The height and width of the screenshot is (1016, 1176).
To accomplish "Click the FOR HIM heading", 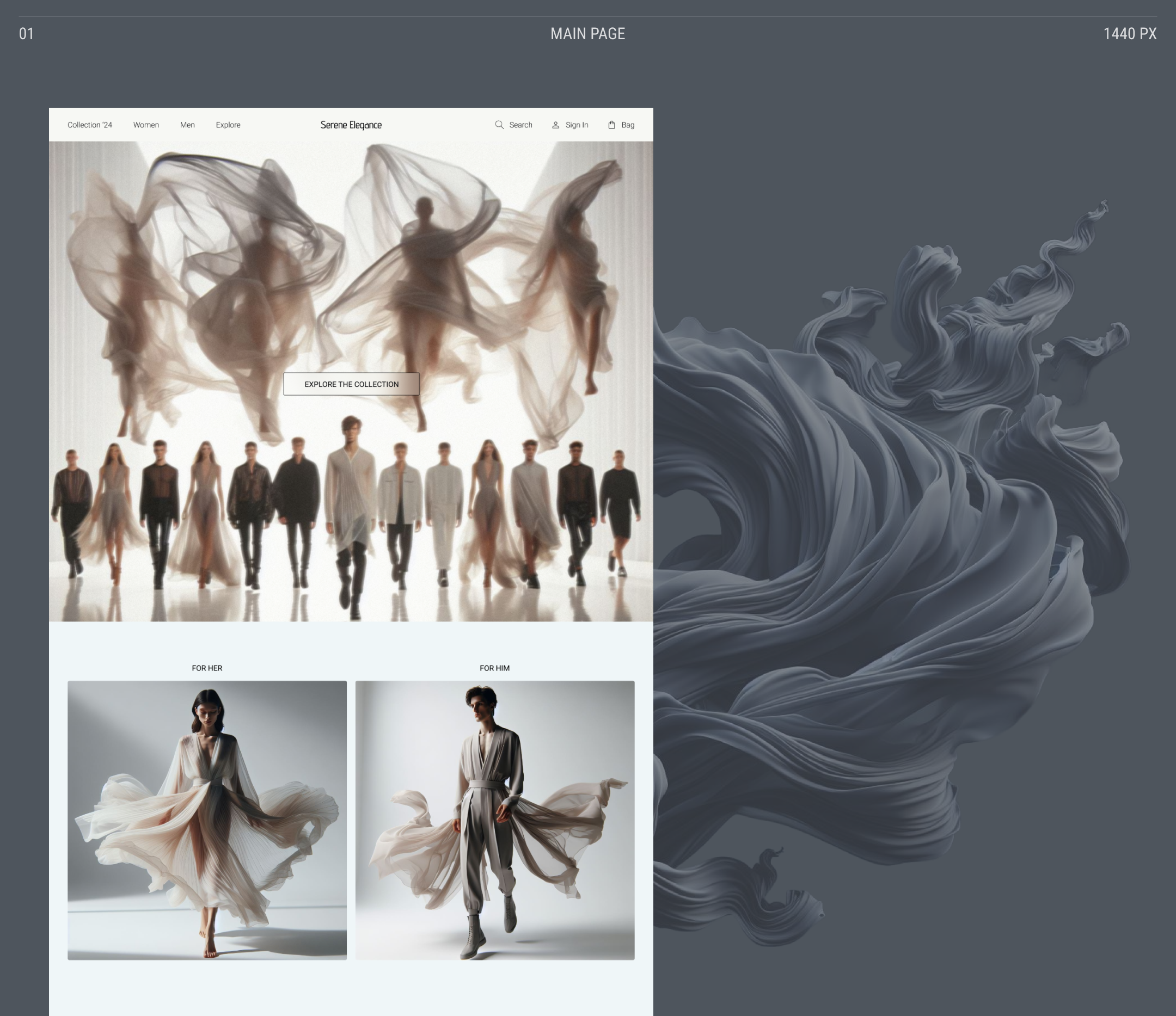I will point(494,668).
